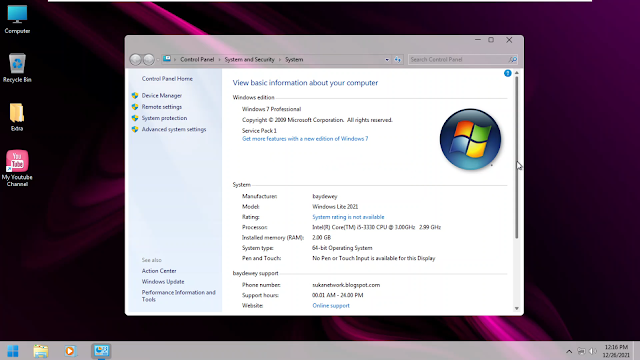Viewport: 640px width, 360px height.
Task: Open the taskbar clock and date
Action: [616, 351]
